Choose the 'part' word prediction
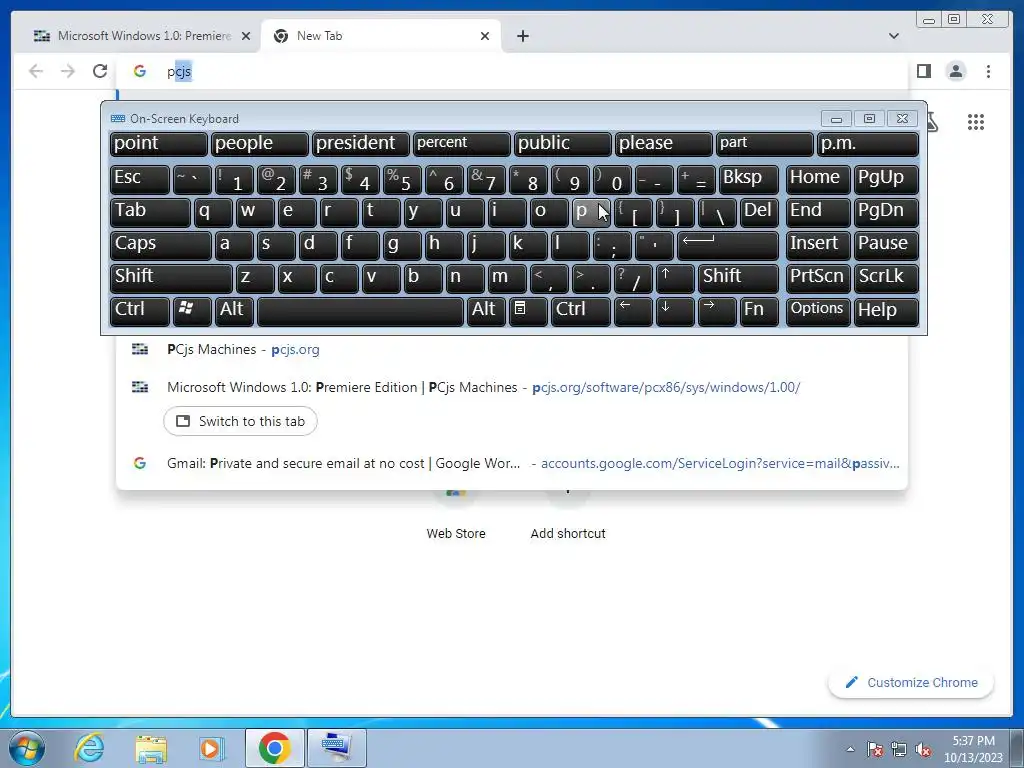1024x768 pixels. (x=765, y=144)
